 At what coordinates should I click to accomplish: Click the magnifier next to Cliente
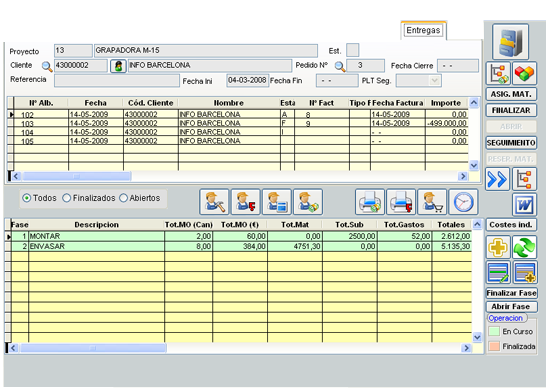coord(47,66)
